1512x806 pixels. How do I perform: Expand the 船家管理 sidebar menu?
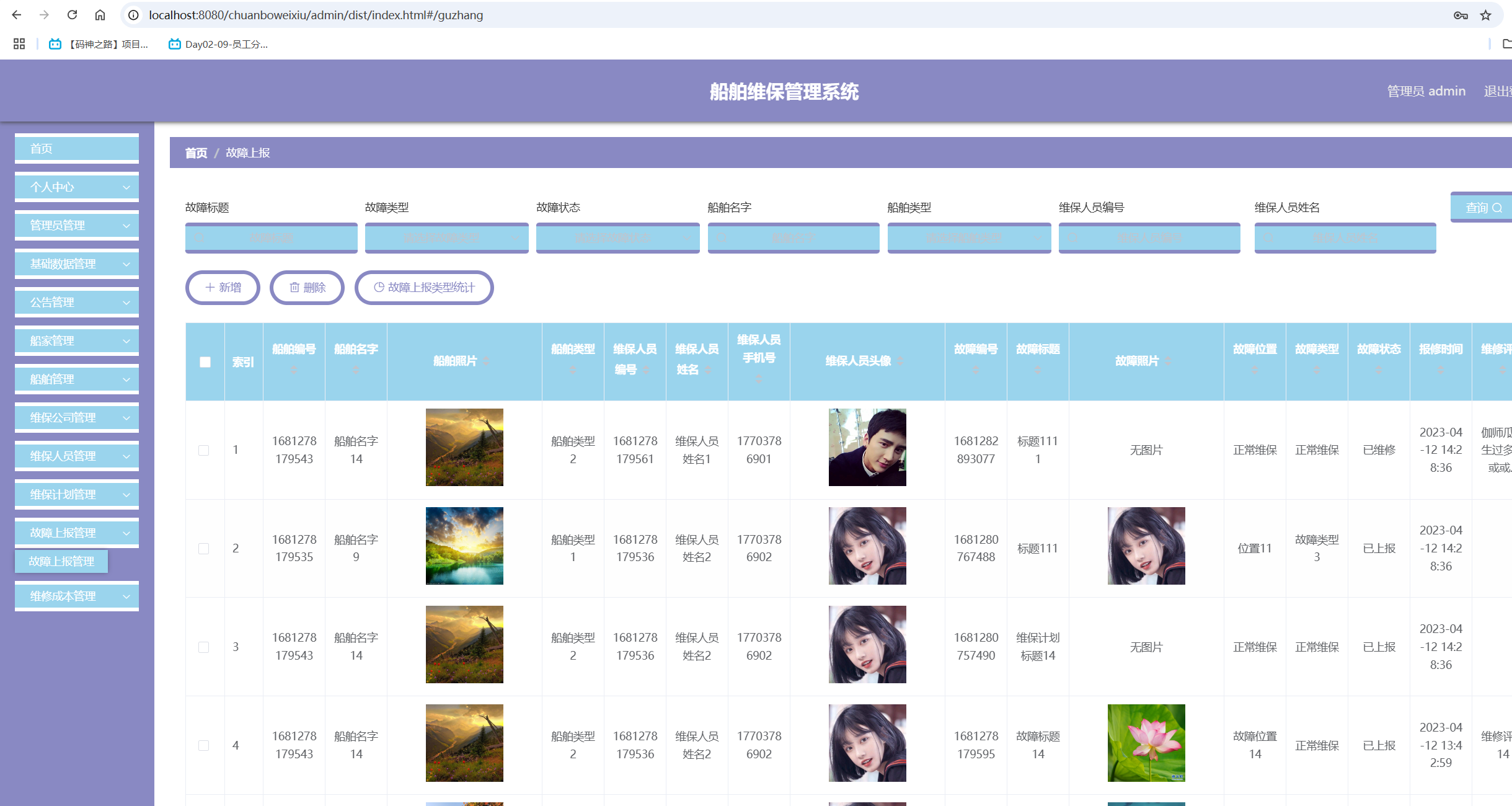pos(77,341)
